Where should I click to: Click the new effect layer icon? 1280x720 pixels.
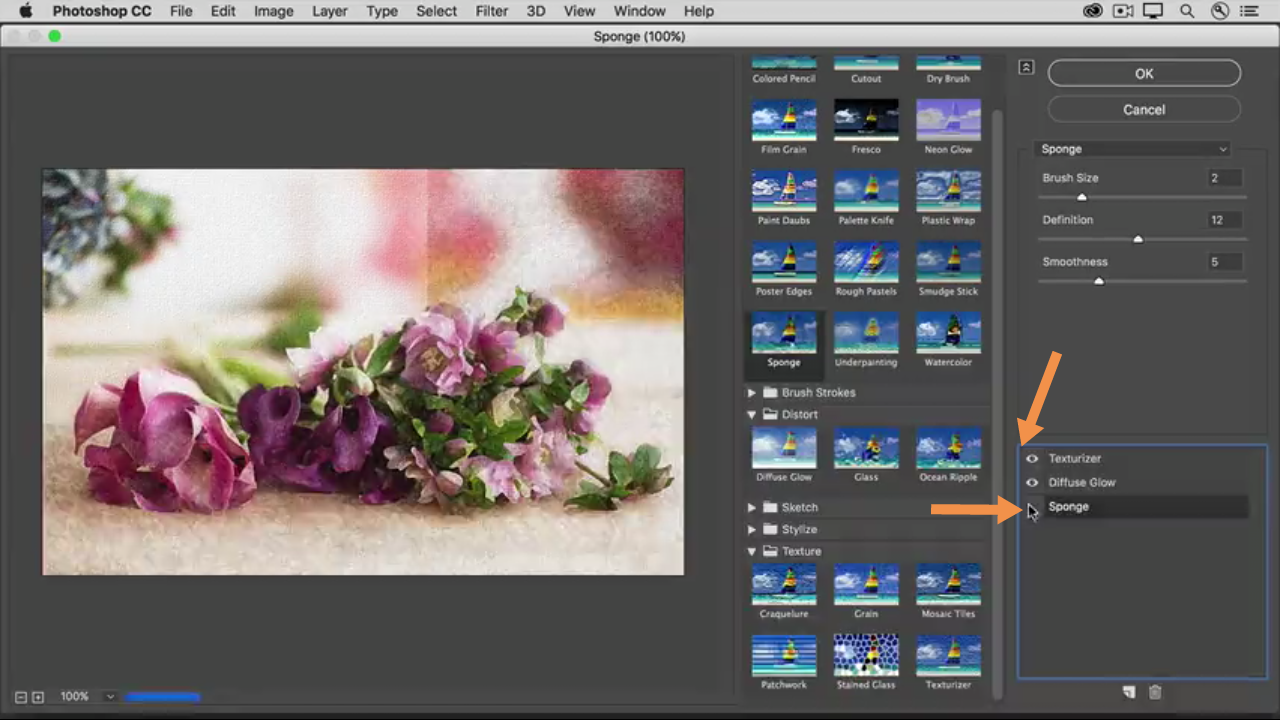pos(1129,692)
